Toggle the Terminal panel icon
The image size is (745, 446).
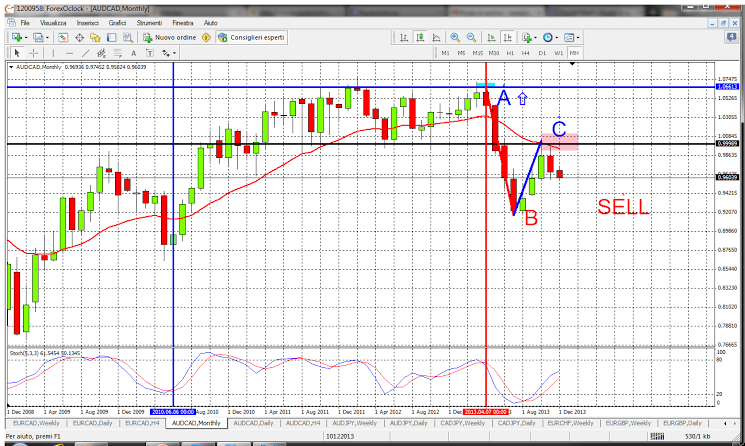coord(112,37)
